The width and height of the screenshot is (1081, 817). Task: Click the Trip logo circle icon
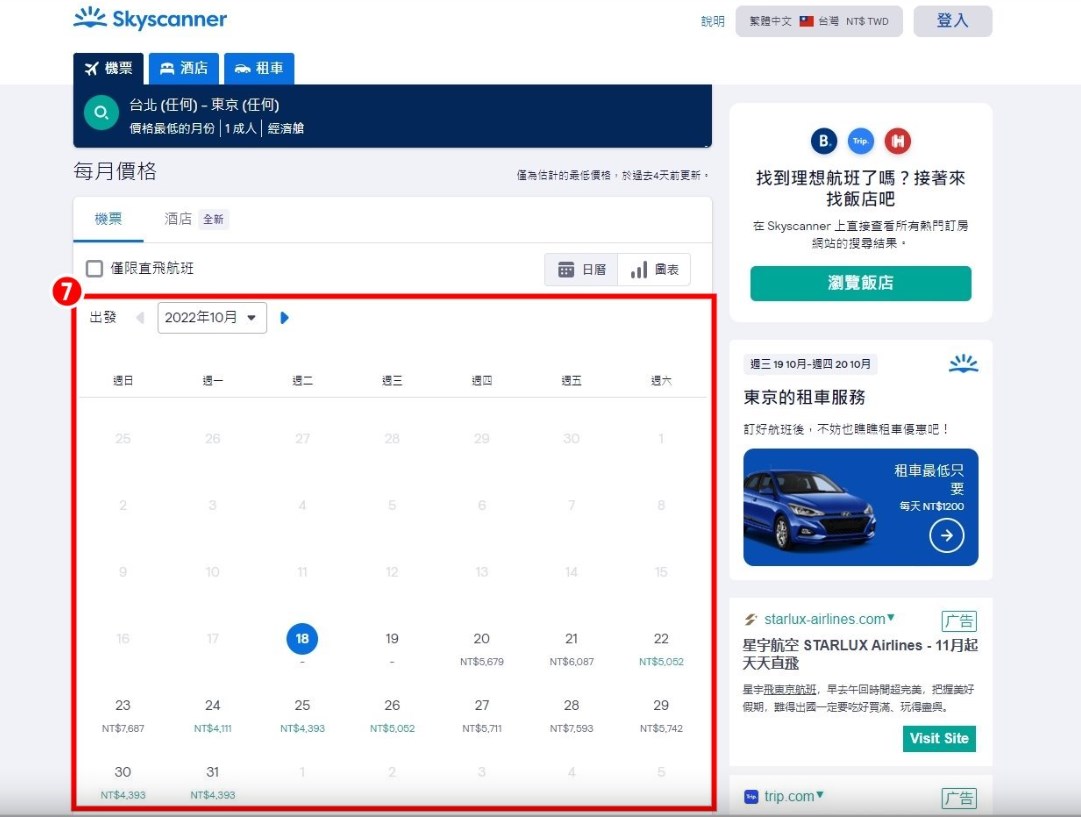click(x=860, y=141)
